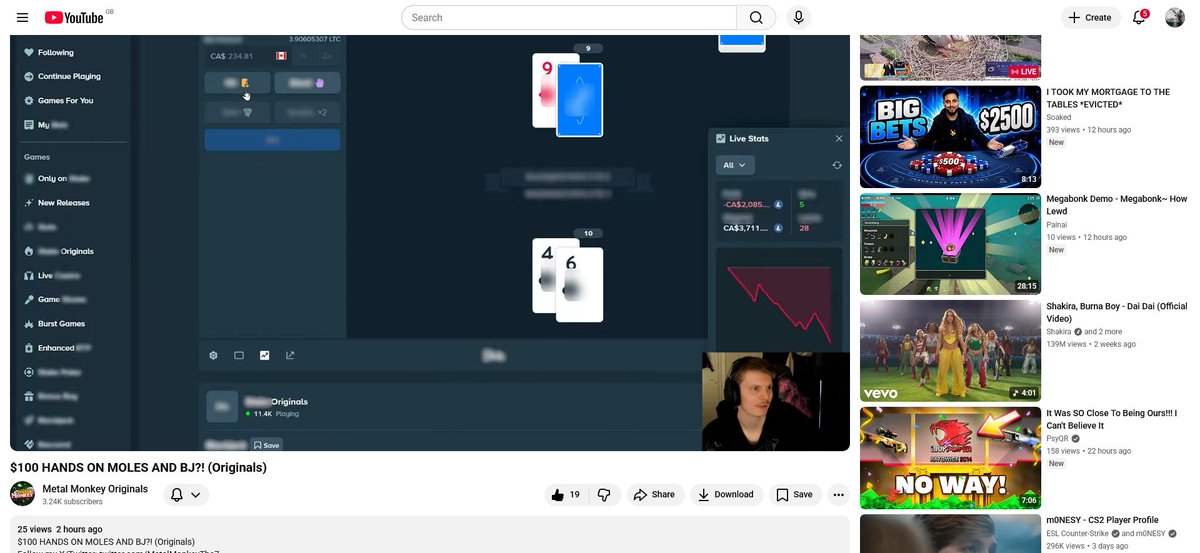Activate voice search microphone

point(798,17)
